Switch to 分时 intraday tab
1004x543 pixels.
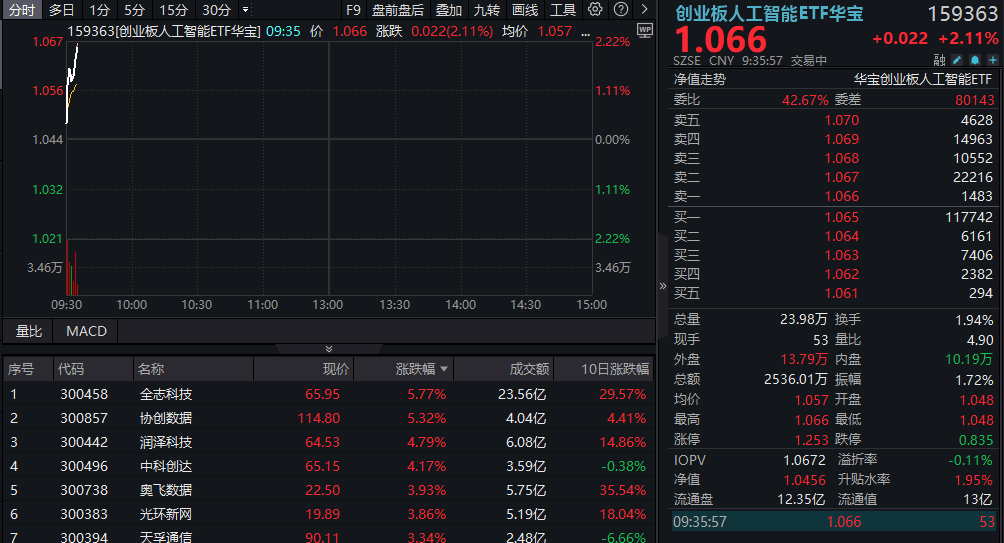pyautogui.click(x=22, y=10)
